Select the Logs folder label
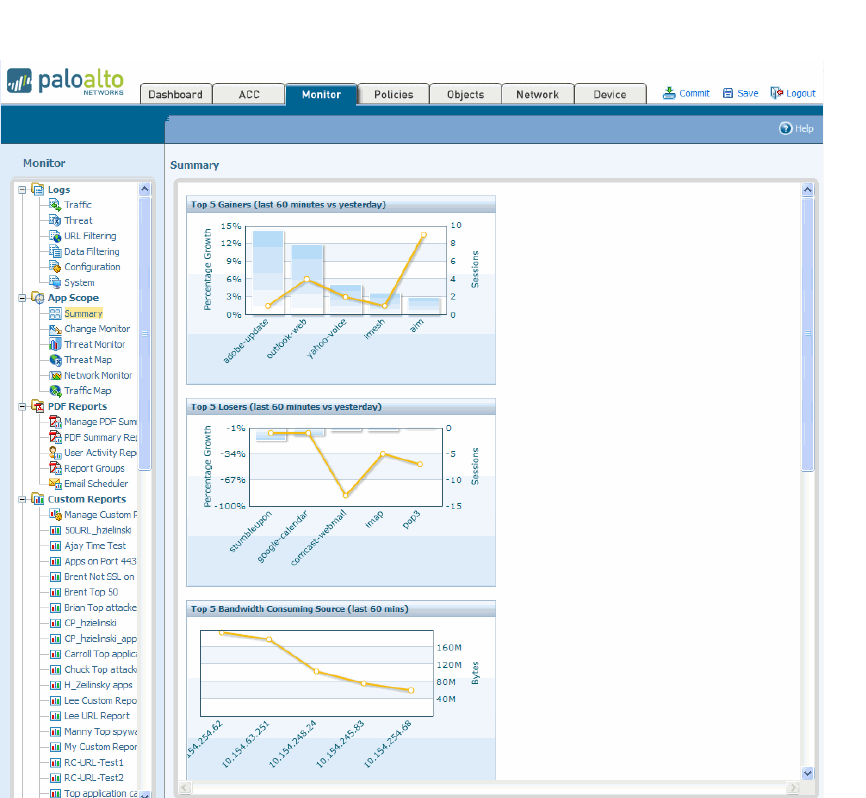866x798 pixels. point(59,190)
